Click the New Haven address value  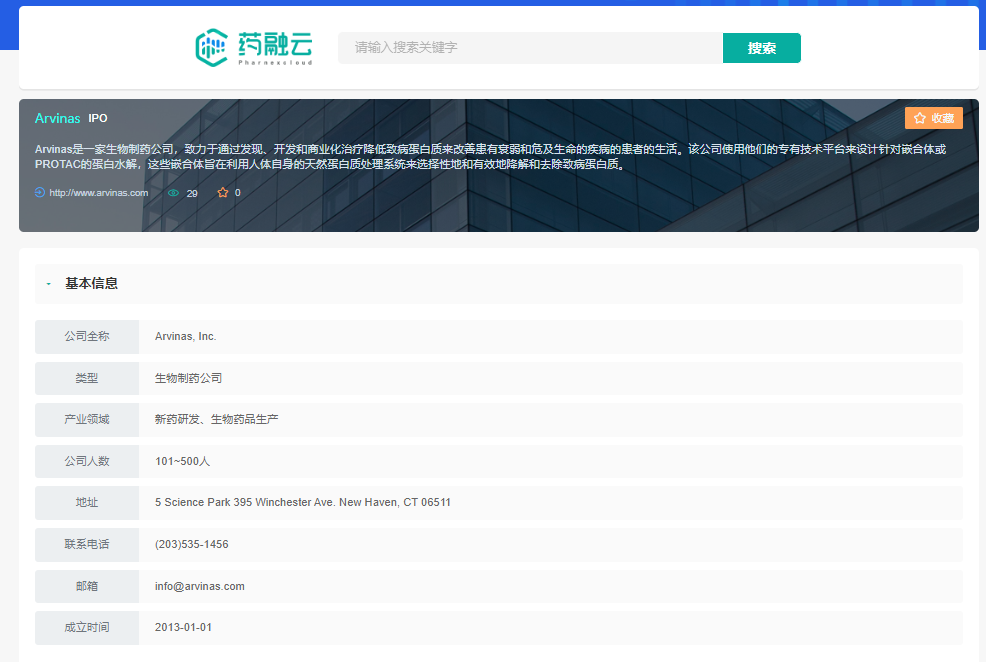click(x=302, y=502)
